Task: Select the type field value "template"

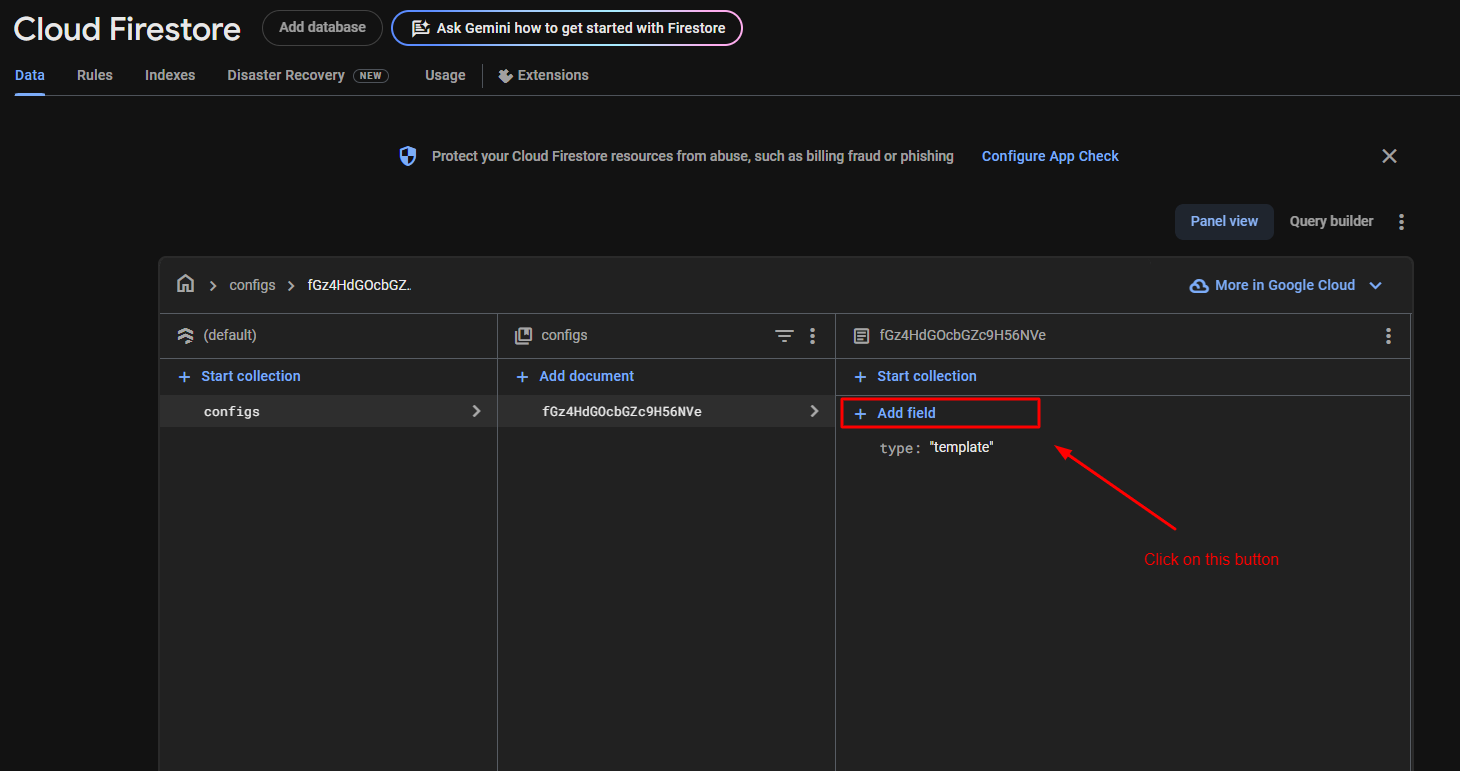Action: click(961, 447)
